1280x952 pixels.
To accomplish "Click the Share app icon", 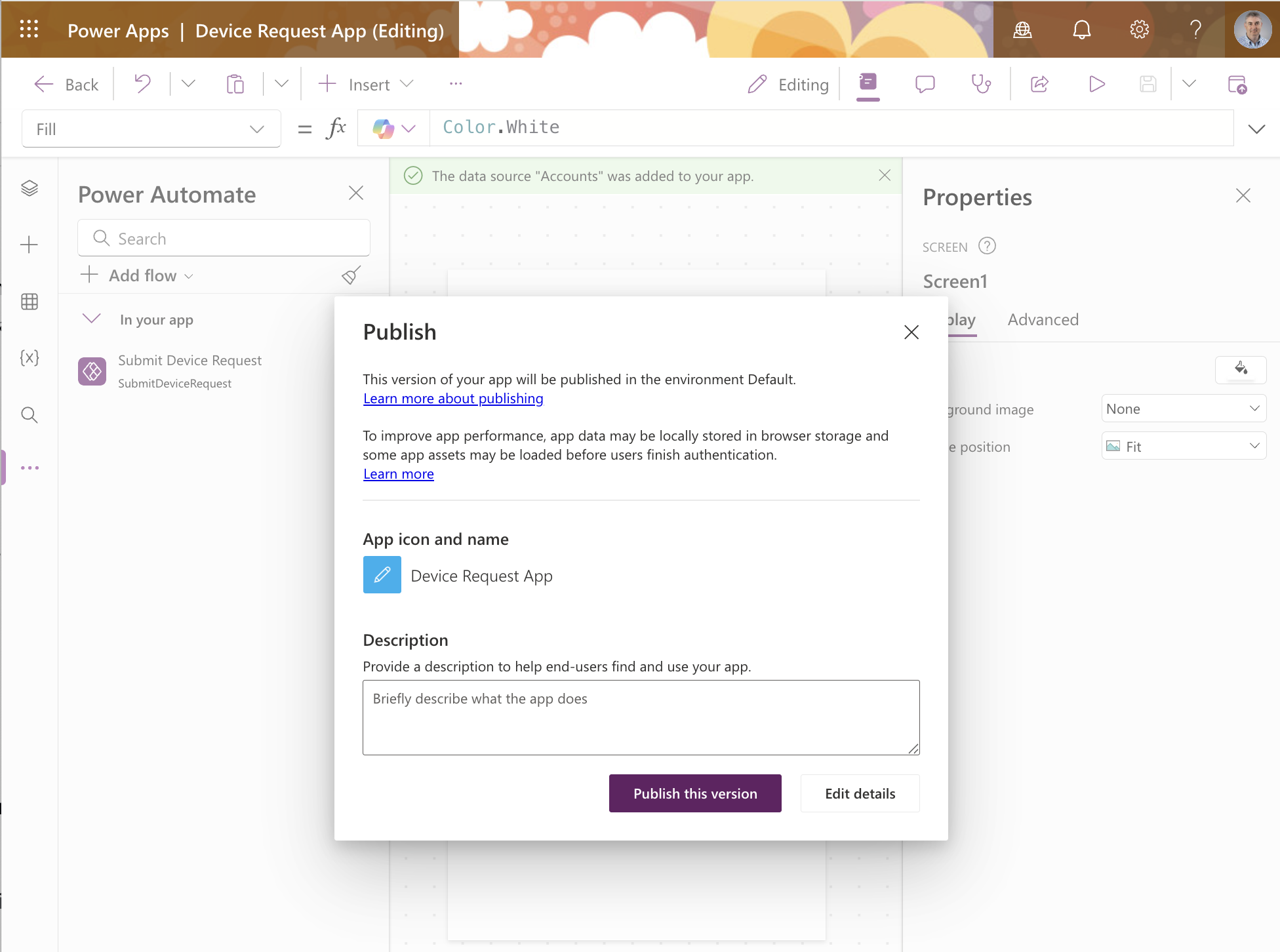I will click(1040, 84).
